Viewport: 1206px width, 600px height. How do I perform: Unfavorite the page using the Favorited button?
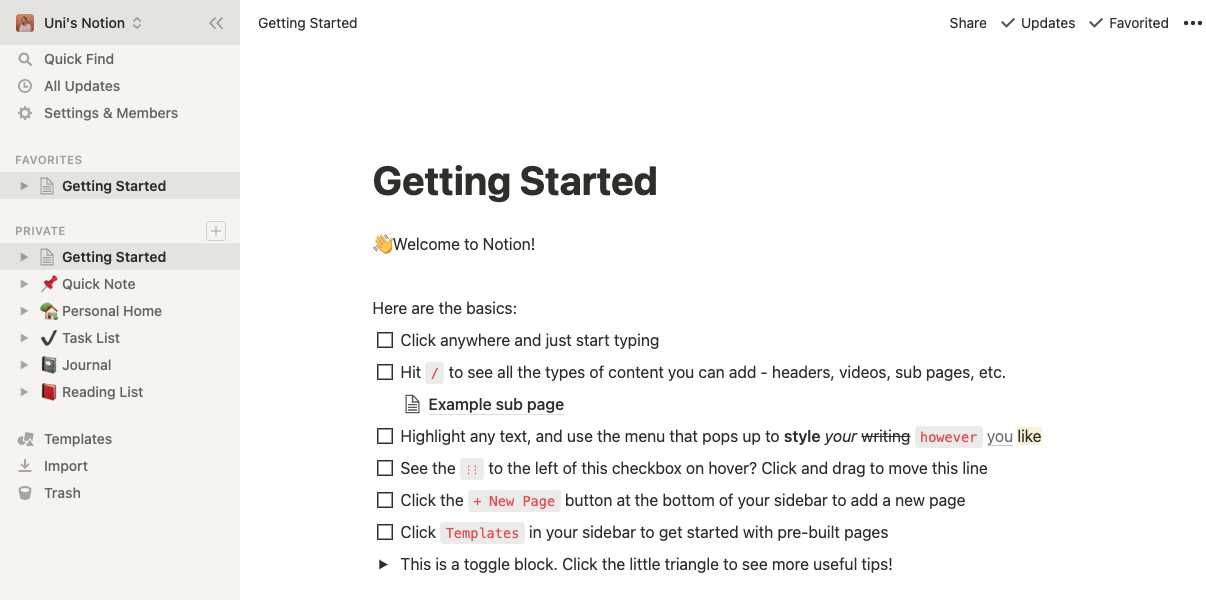click(x=1138, y=23)
